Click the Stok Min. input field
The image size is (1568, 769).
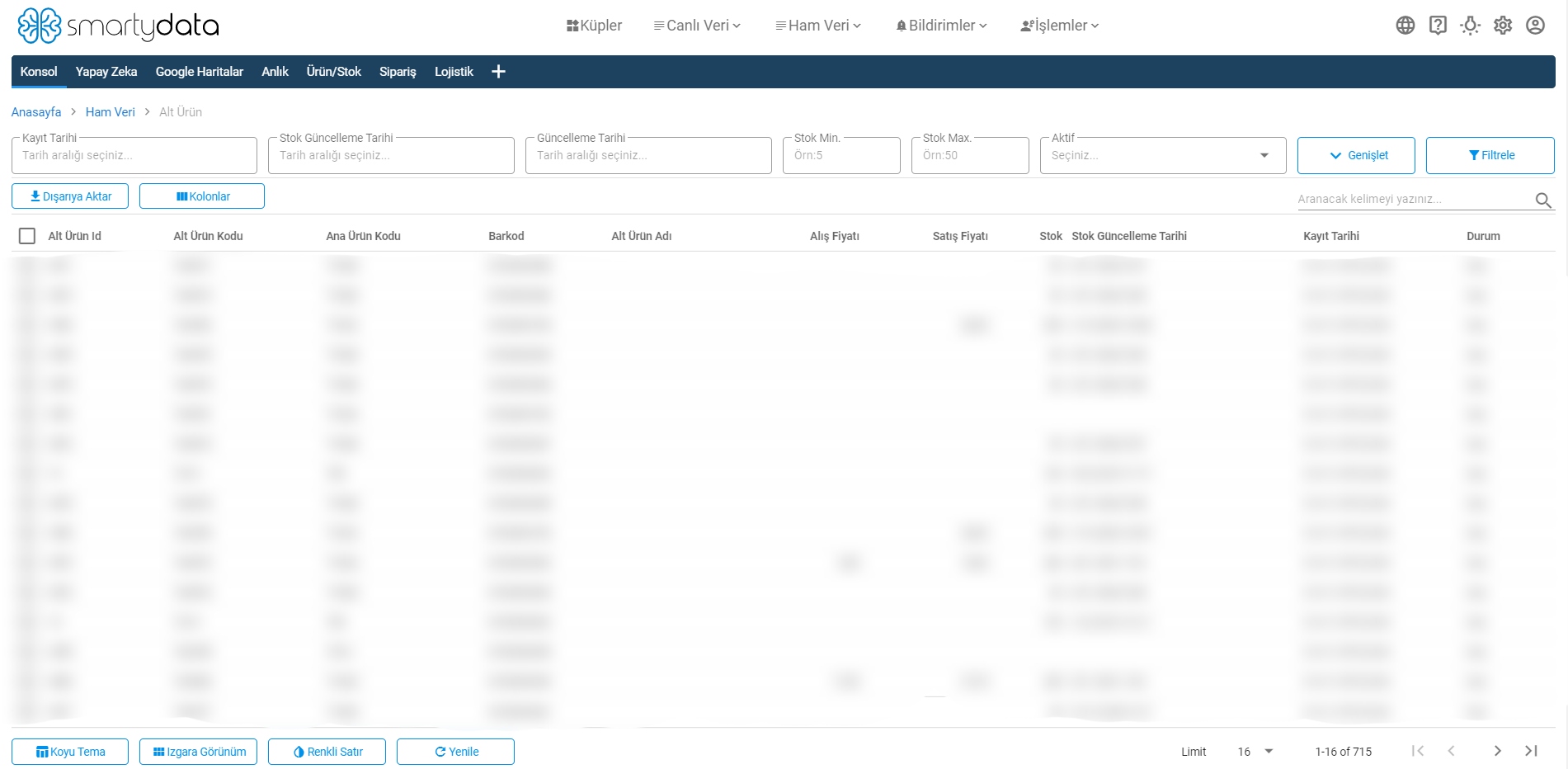tap(841, 155)
